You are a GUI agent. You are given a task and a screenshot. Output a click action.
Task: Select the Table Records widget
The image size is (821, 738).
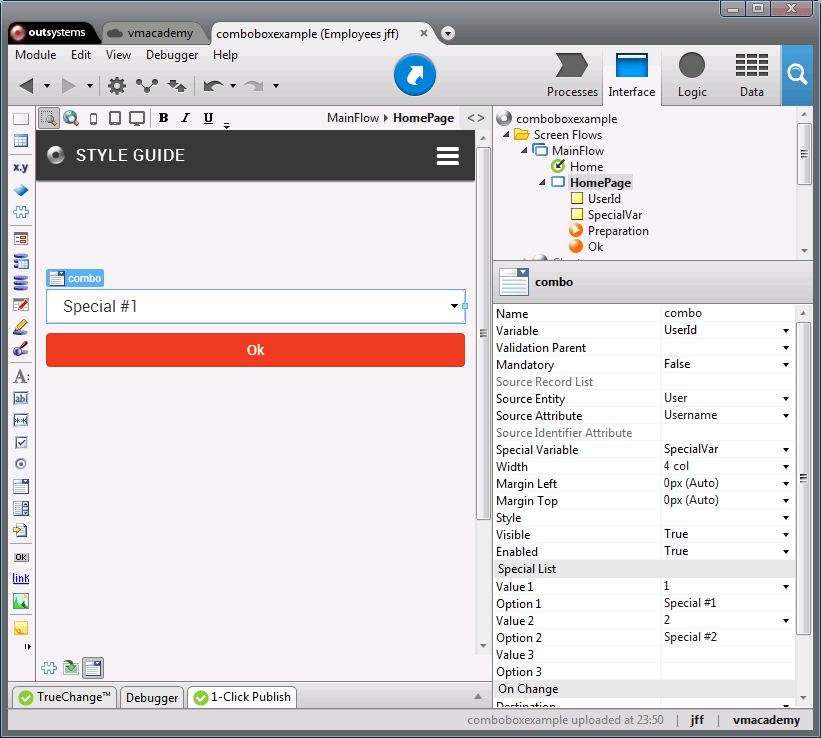click(21, 140)
